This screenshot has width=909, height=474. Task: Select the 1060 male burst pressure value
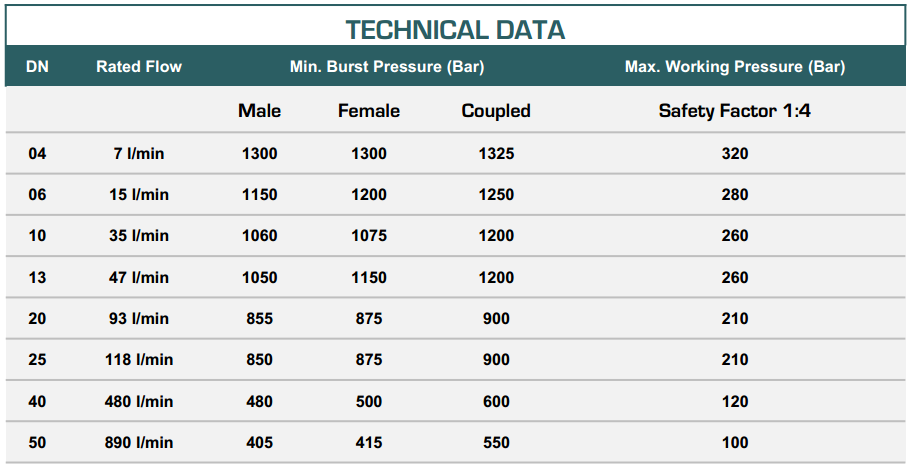(x=259, y=236)
